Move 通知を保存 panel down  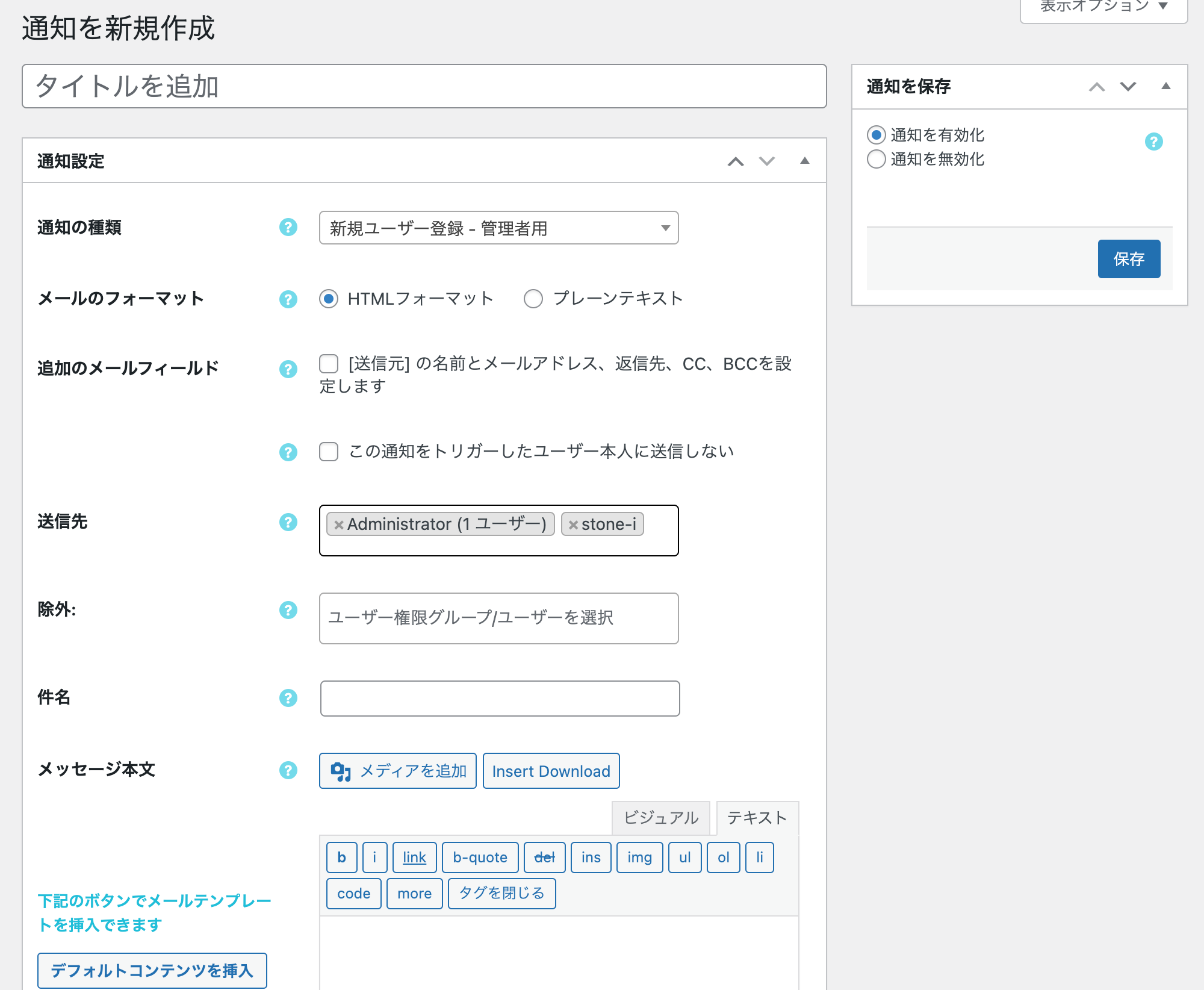tap(1128, 87)
